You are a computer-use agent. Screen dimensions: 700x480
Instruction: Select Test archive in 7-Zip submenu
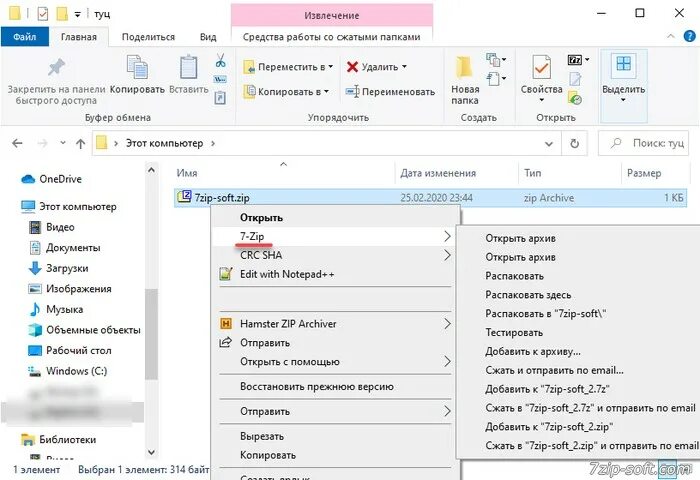click(514, 333)
